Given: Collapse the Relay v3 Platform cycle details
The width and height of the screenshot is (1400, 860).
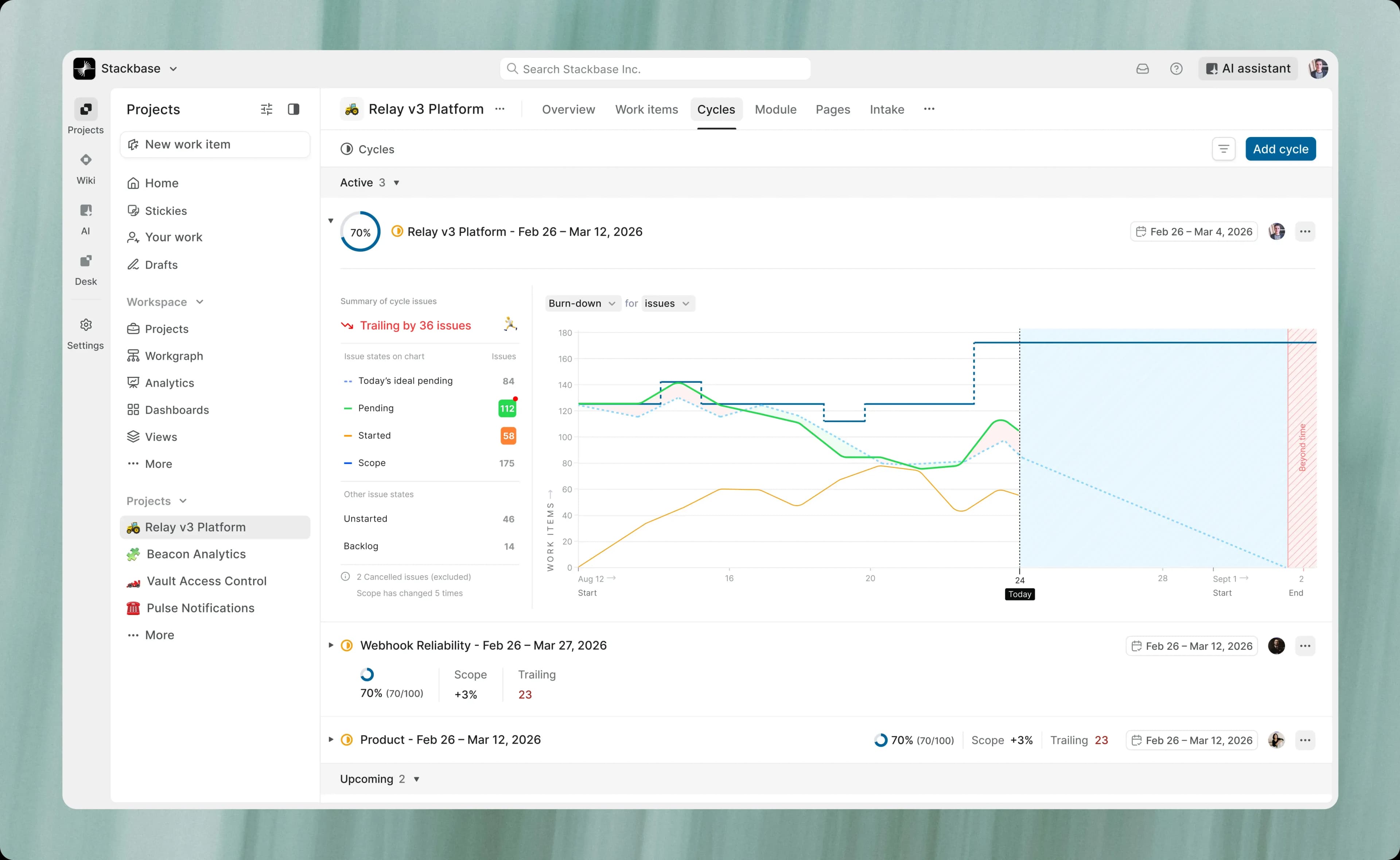Looking at the screenshot, I should 331,221.
